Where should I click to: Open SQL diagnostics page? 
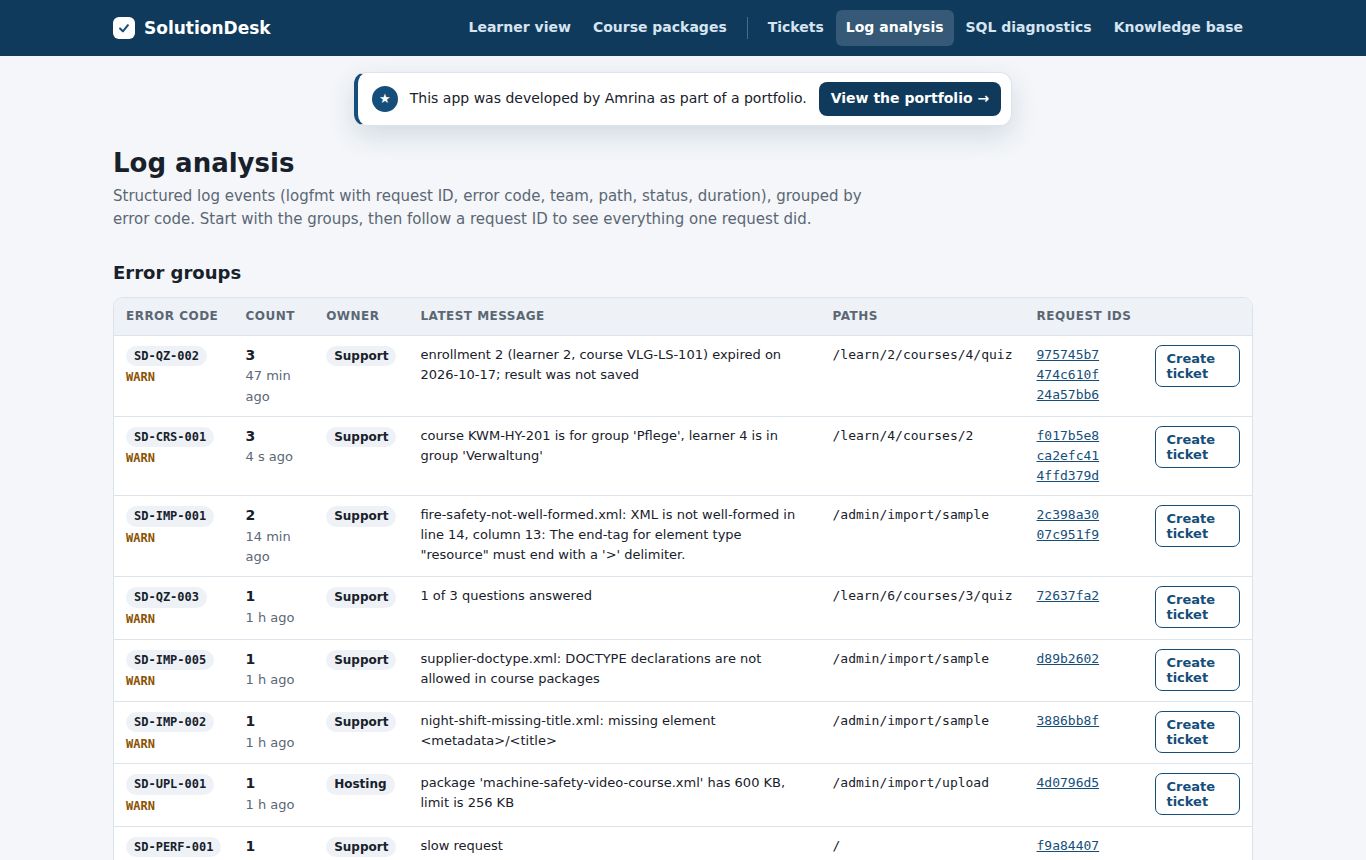(1029, 28)
